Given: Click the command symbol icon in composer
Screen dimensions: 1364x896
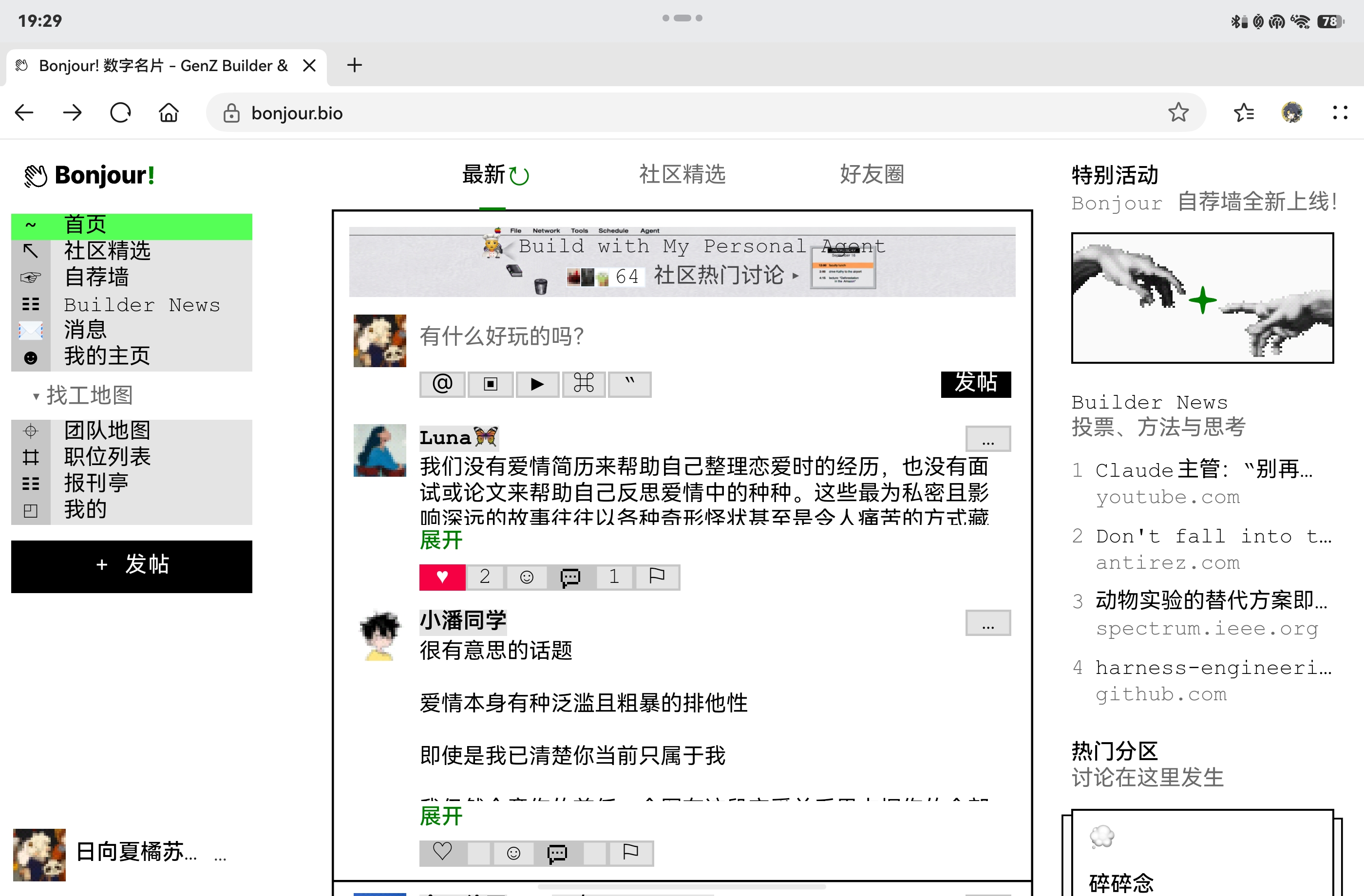Looking at the screenshot, I should (x=584, y=384).
